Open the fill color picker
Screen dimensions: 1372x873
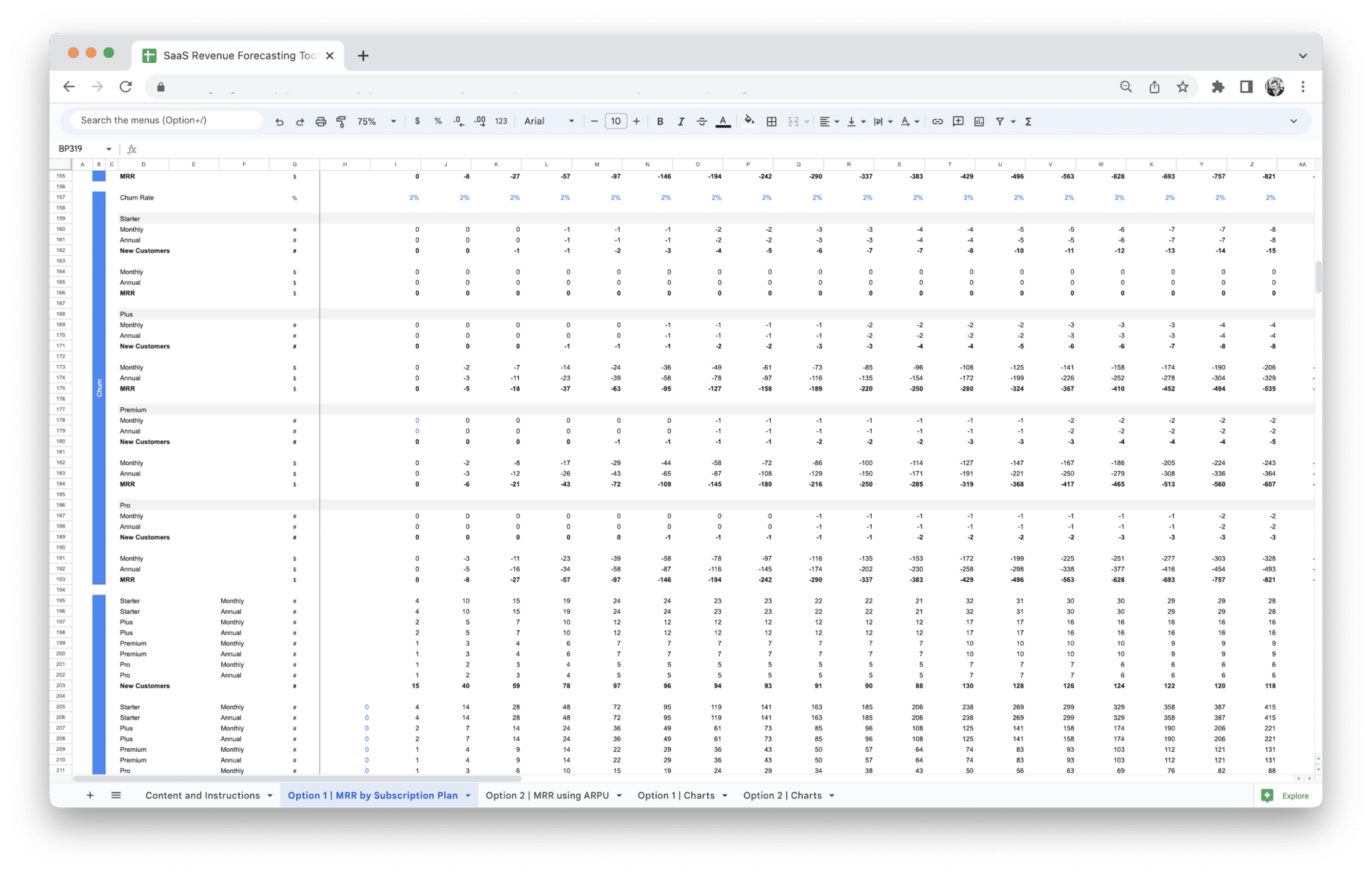pyautogui.click(x=749, y=121)
